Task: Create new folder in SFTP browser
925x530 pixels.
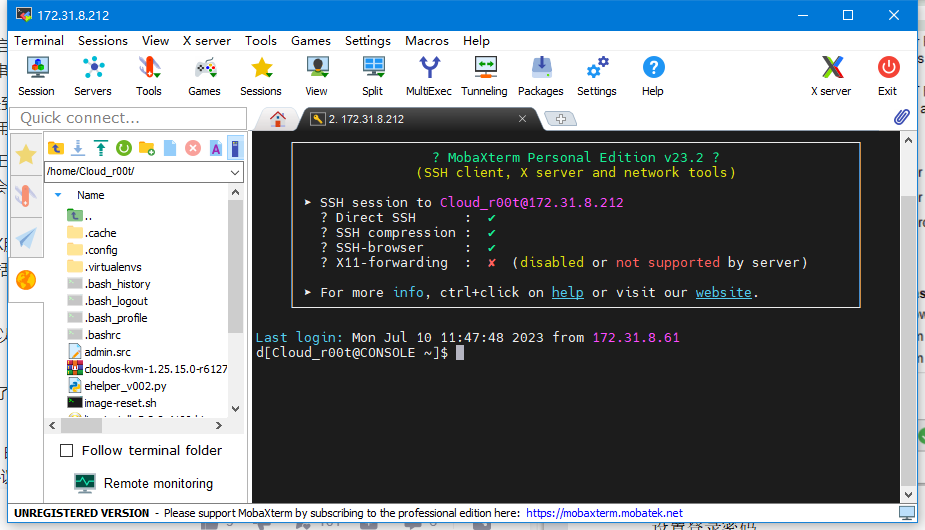Action: tap(146, 148)
